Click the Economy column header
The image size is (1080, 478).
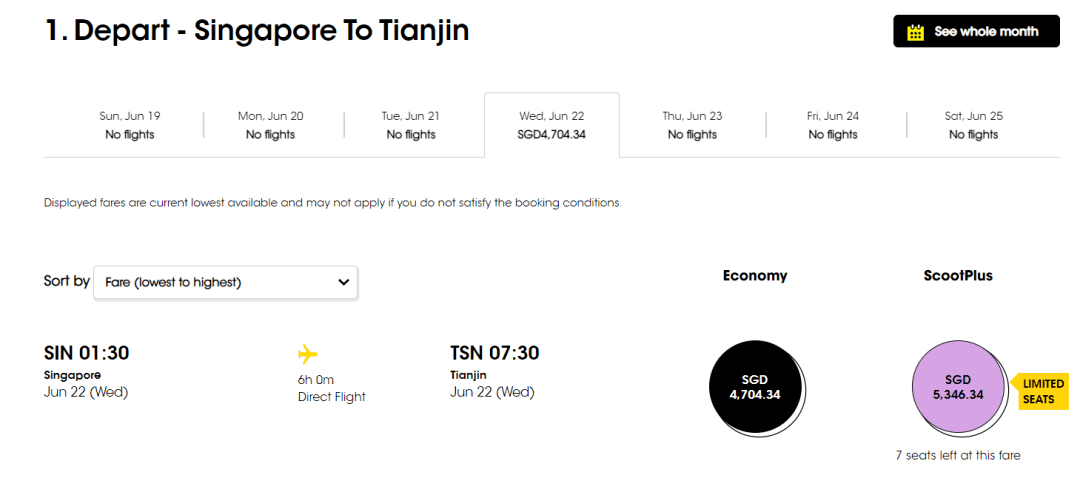(755, 275)
